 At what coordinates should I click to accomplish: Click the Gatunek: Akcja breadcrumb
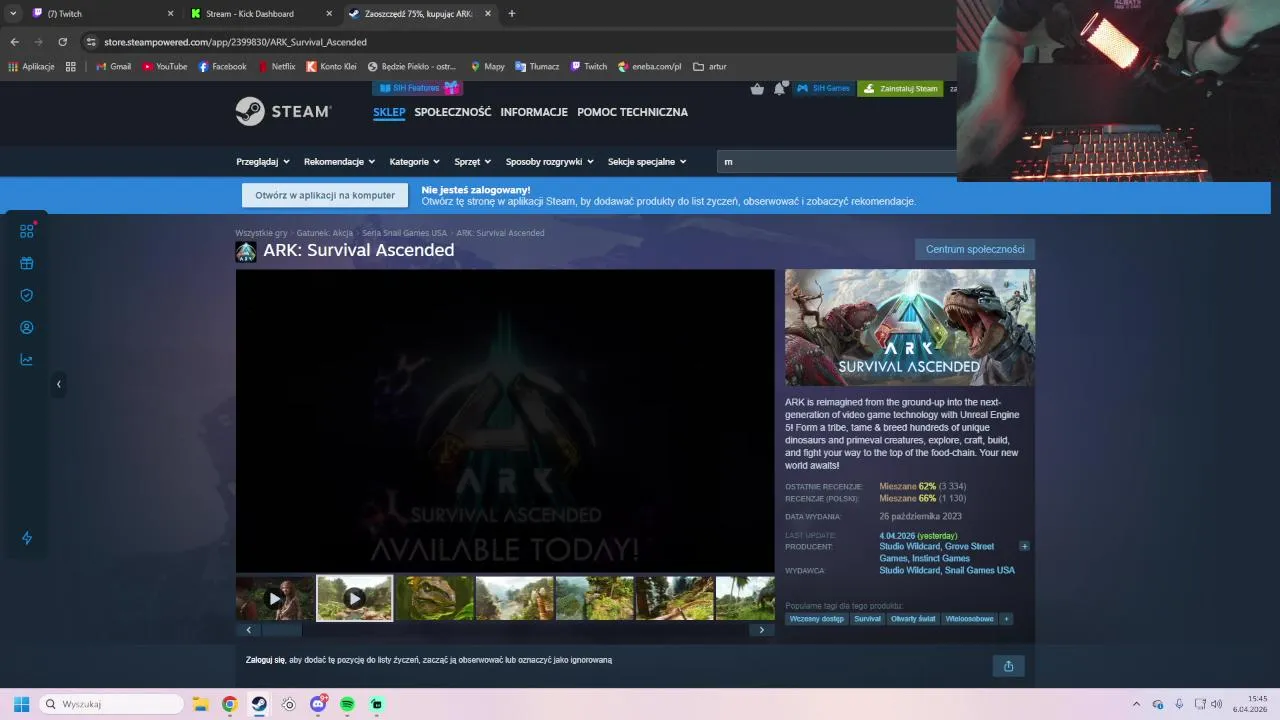(325, 233)
